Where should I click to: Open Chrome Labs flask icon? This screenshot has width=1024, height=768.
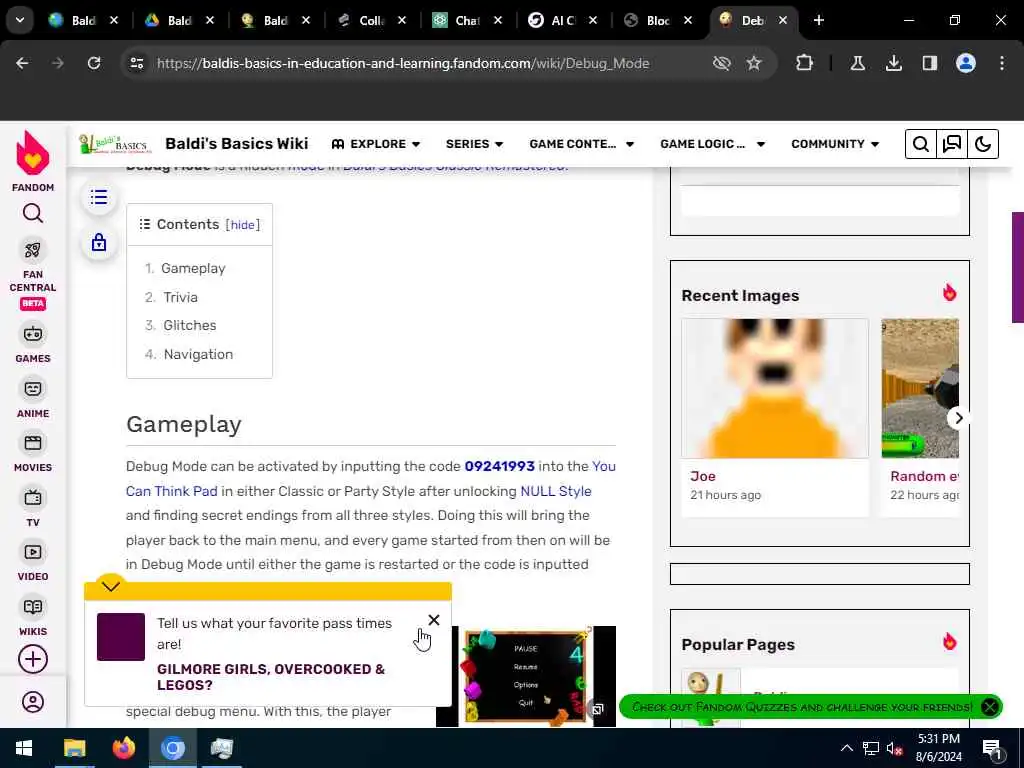click(857, 63)
